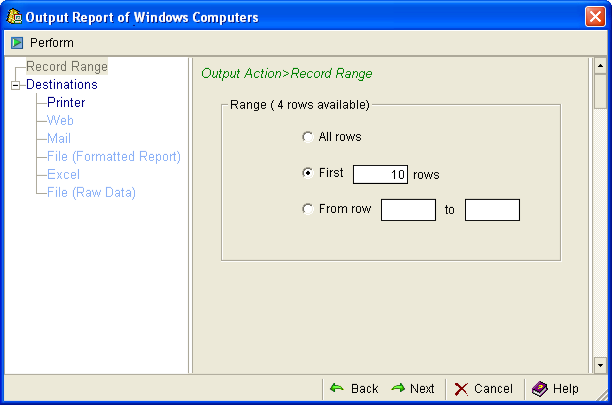Open the Printer destination
The height and width of the screenshot is (405, 612).
click(66, 102)
